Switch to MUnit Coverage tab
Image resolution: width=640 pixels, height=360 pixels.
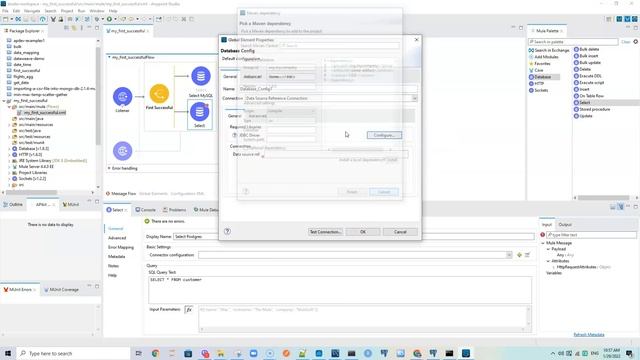click(61, 289)
